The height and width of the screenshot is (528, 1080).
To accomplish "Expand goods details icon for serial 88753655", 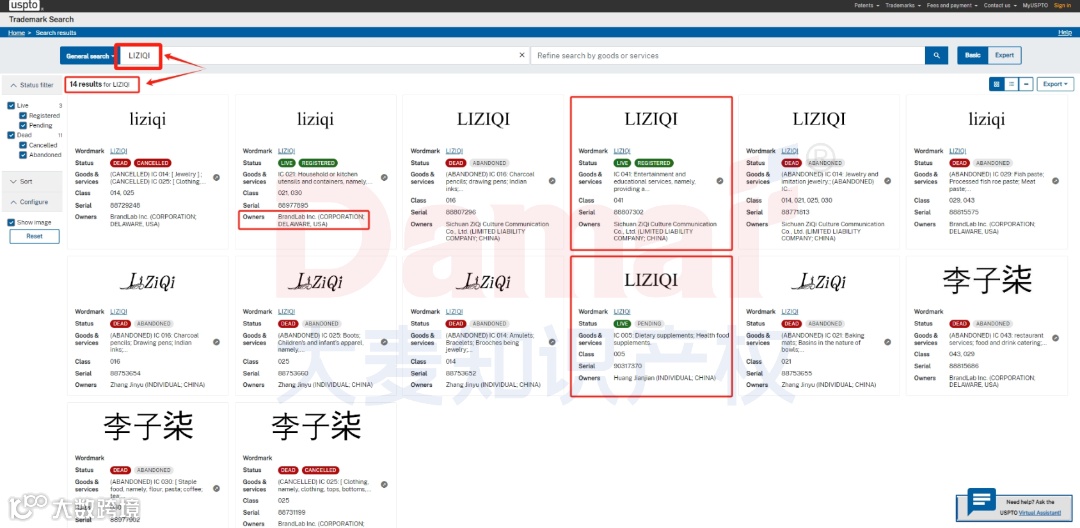I will coord(888,341).
